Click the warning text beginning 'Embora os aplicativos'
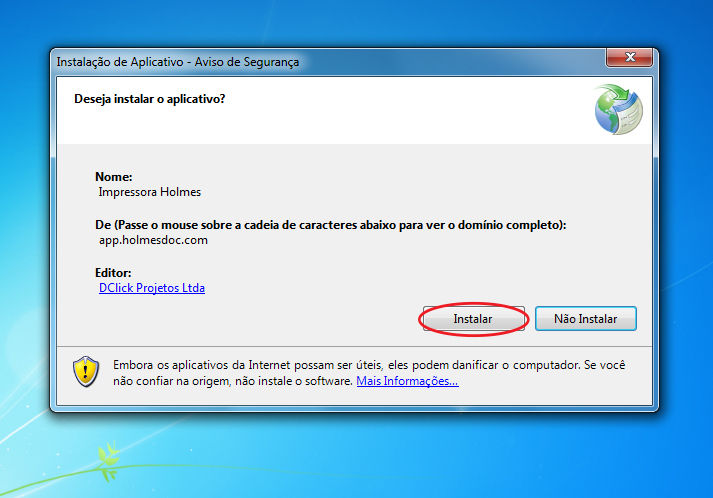 point(369,373)
